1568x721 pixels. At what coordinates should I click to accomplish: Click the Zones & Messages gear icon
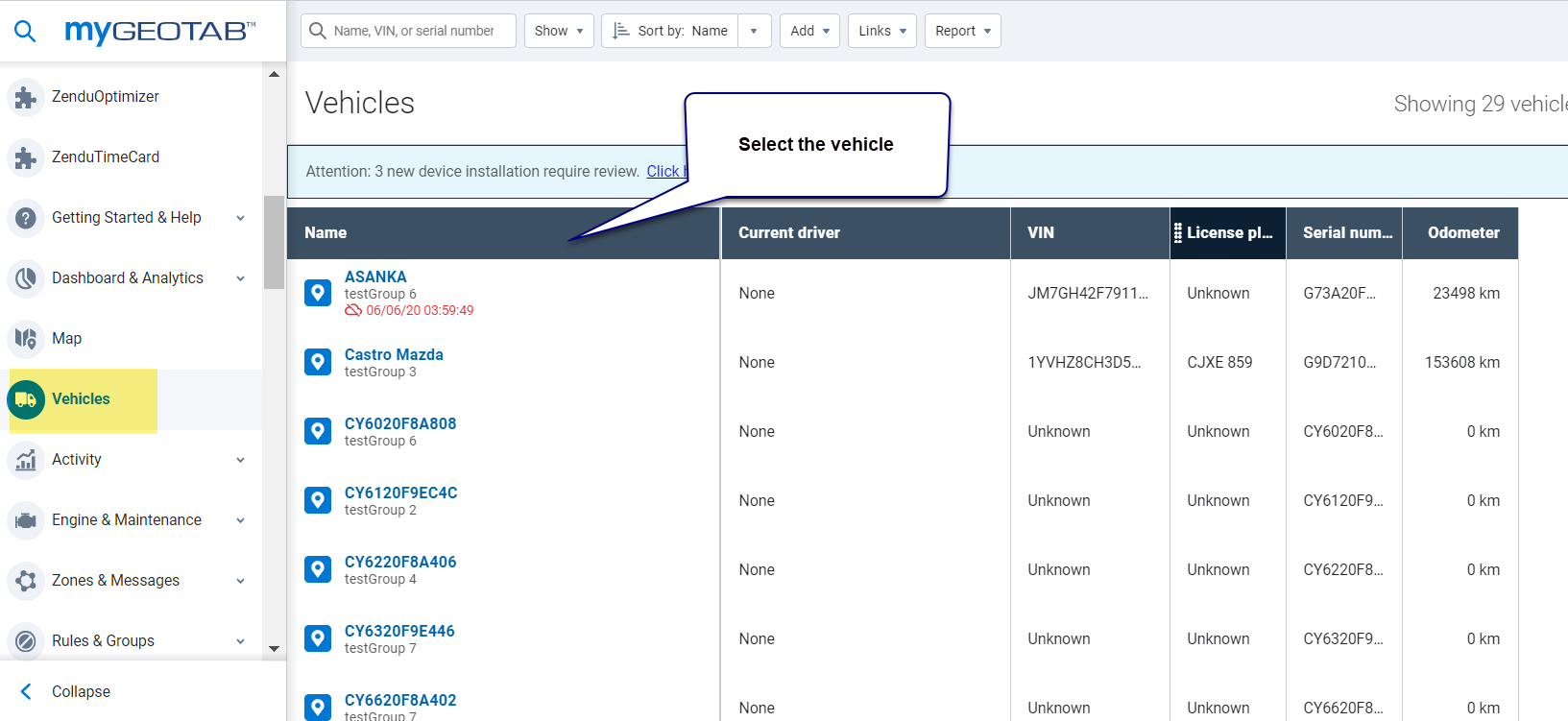26,581
